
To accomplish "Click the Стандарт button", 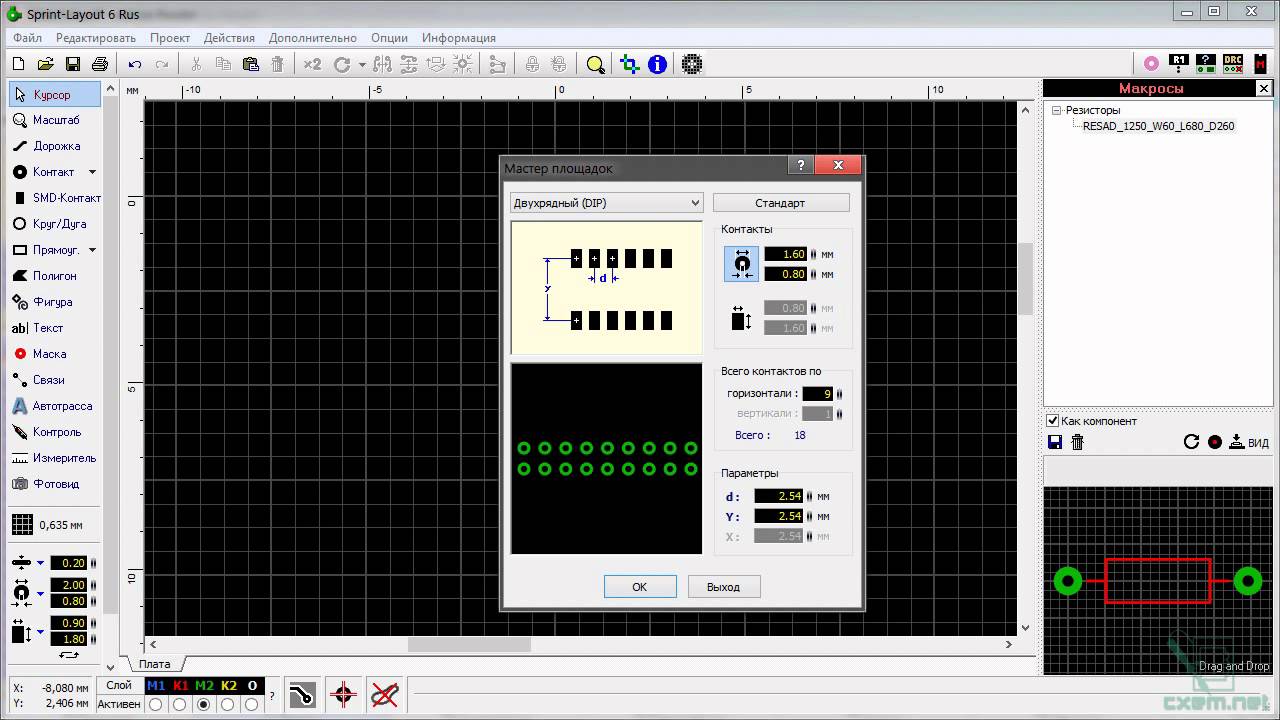I will point(781,203).
